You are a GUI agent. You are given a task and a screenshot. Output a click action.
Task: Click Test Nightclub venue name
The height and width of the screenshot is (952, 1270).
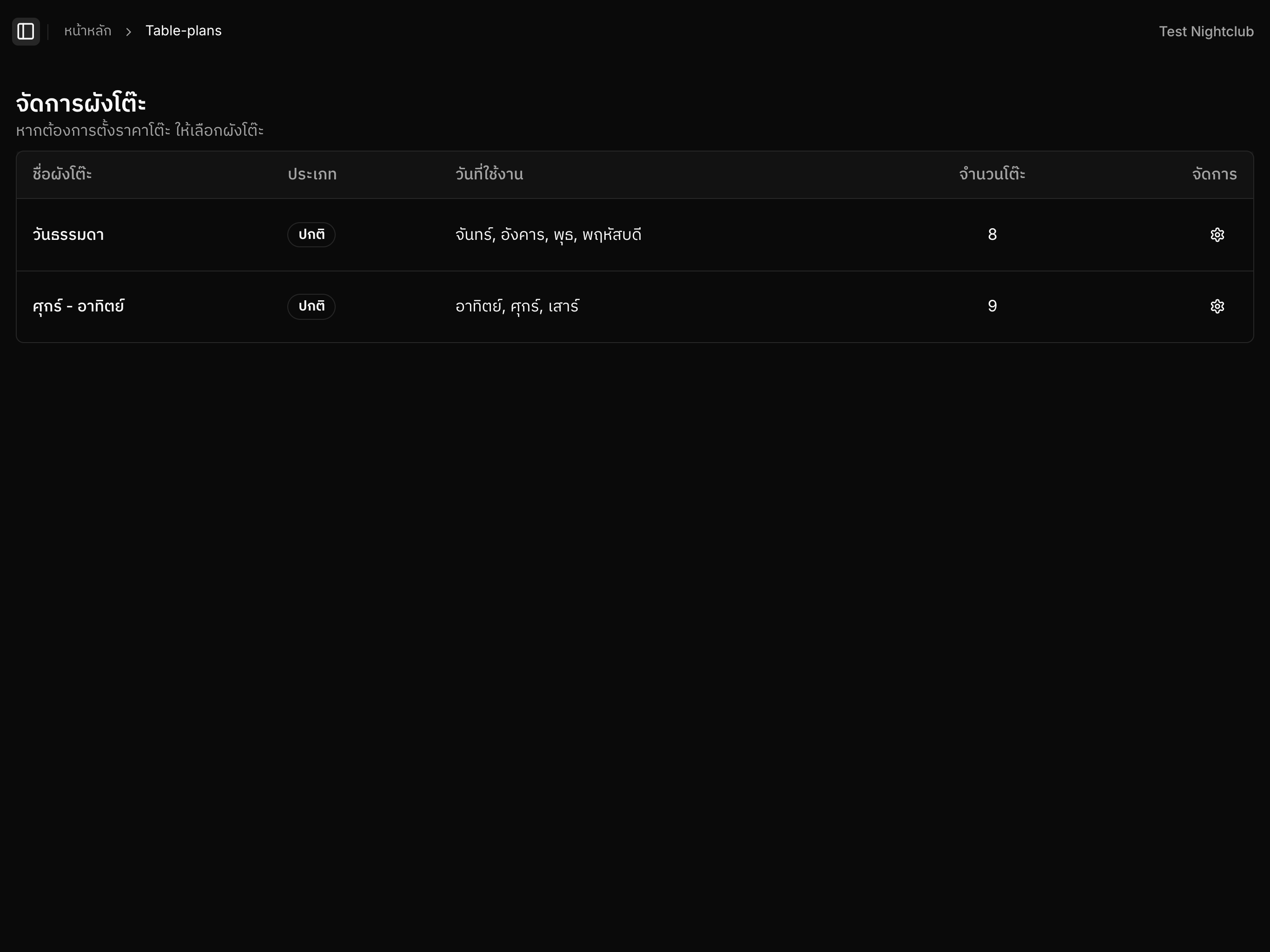coord(1206,32)
